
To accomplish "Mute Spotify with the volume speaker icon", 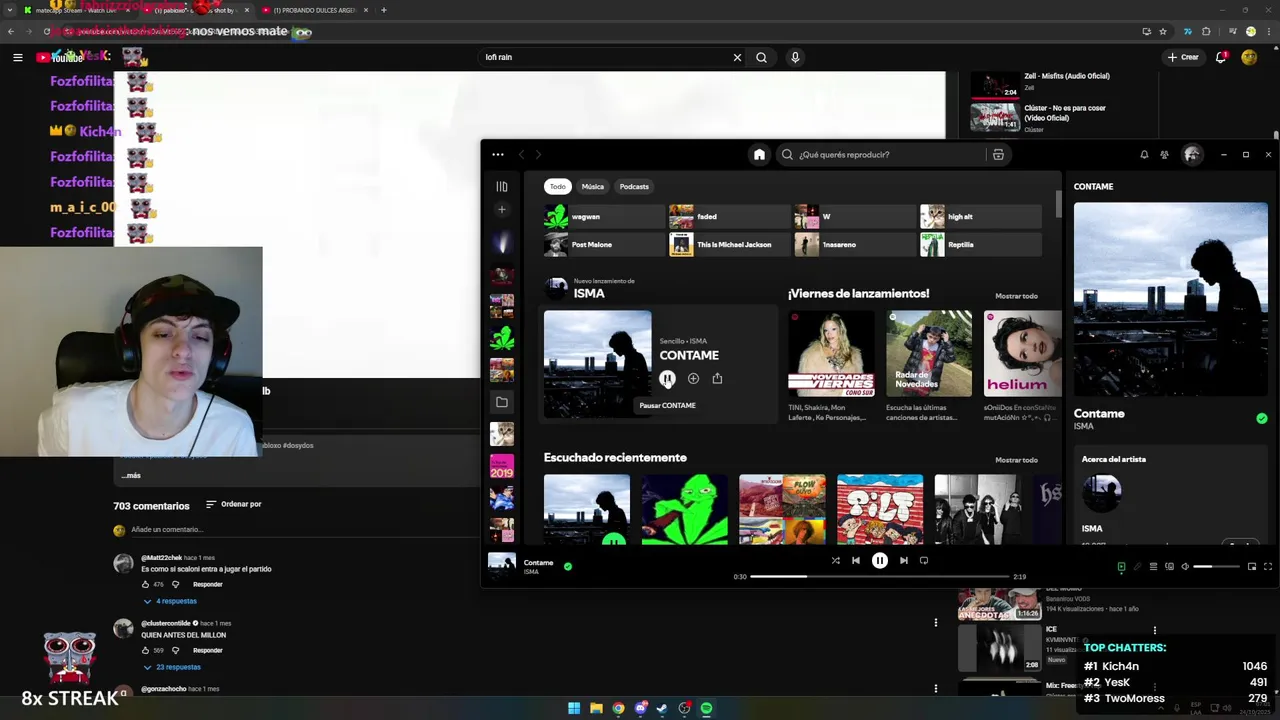I will pyautogui.click(x=1185, y=566).
